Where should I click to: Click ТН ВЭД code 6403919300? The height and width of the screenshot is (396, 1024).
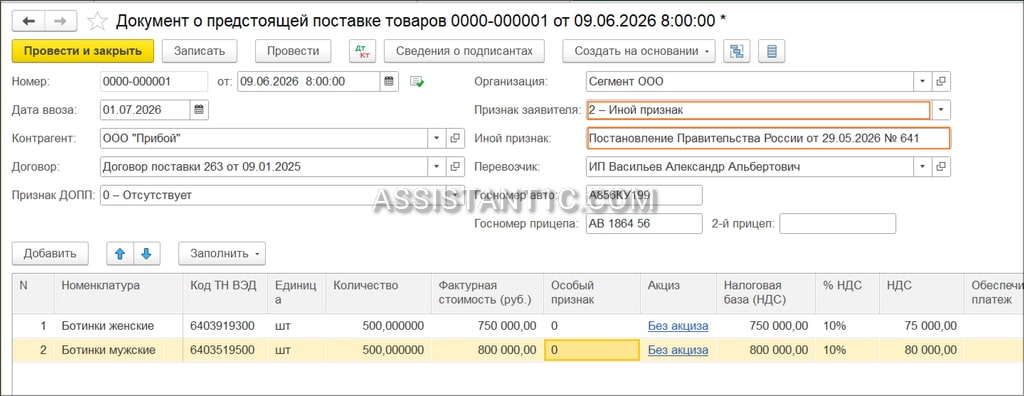pyautogui.click(x=226, y=325)
